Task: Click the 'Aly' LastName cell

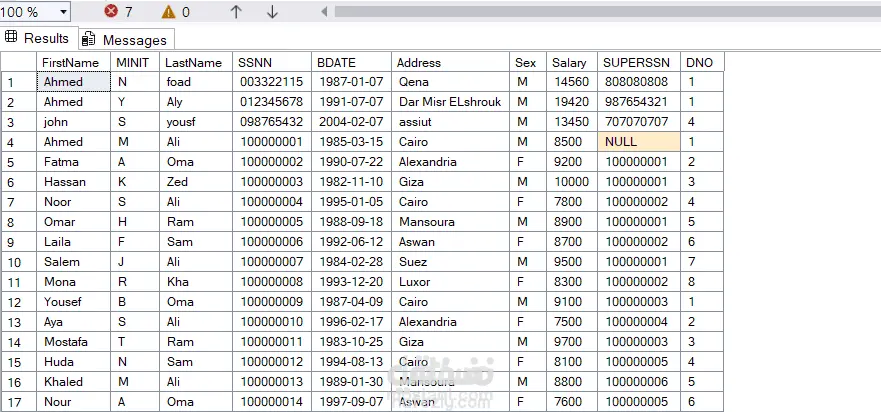Action: pyautogui.click(x=196, y=102)
